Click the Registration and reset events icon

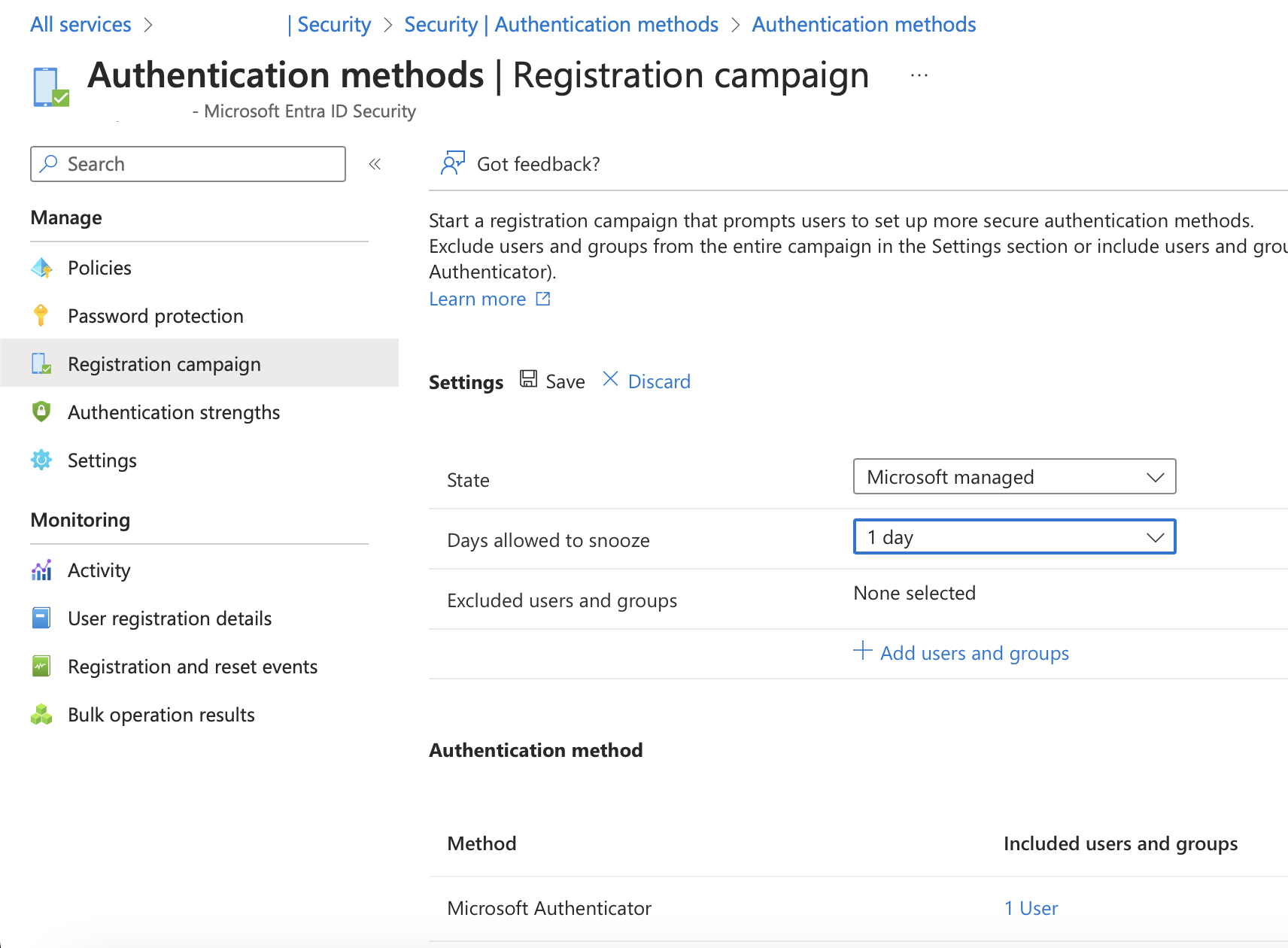tap(41, 666)
